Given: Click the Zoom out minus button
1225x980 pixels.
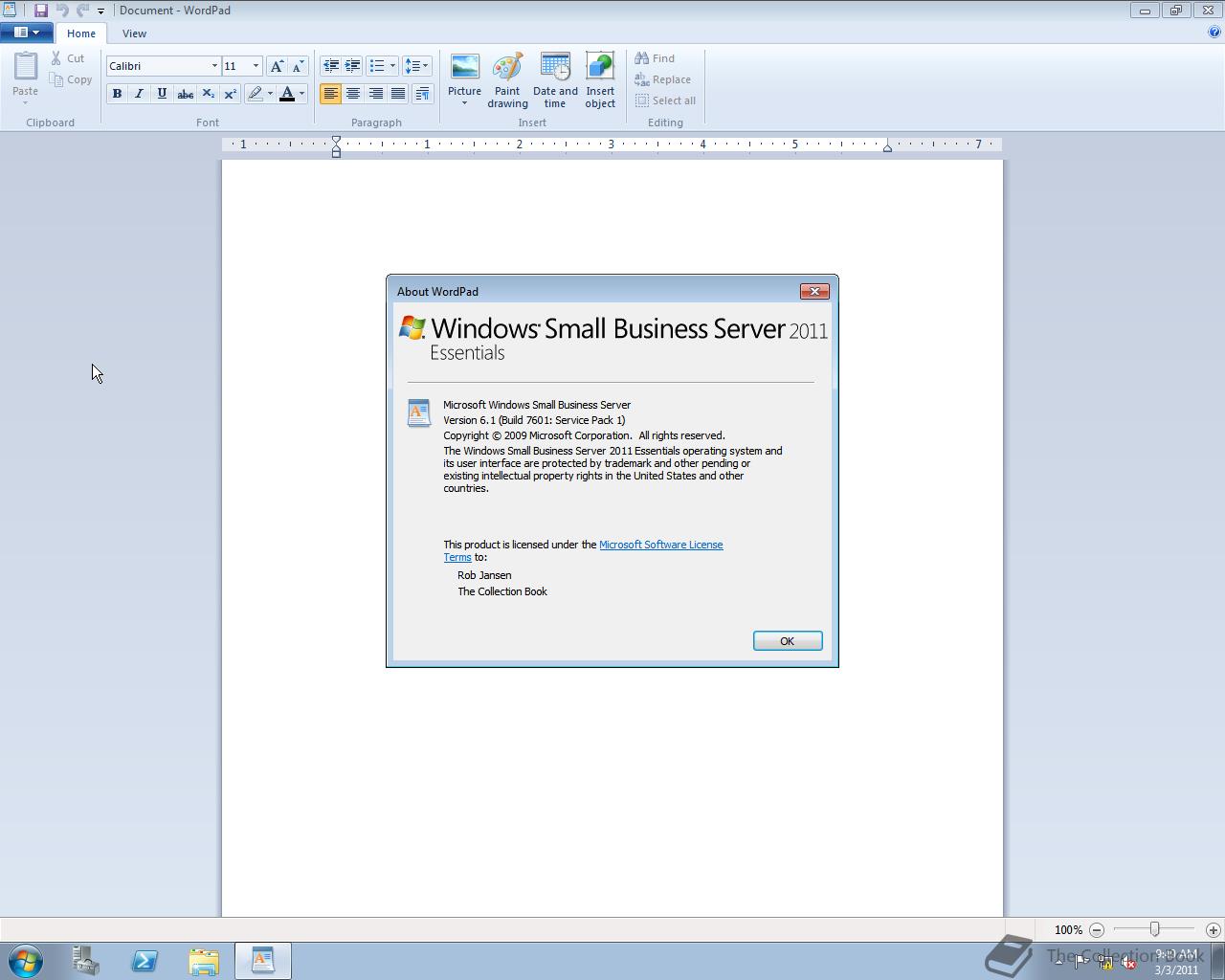Looking at the screenshot, I should (x=1097, y=929).
